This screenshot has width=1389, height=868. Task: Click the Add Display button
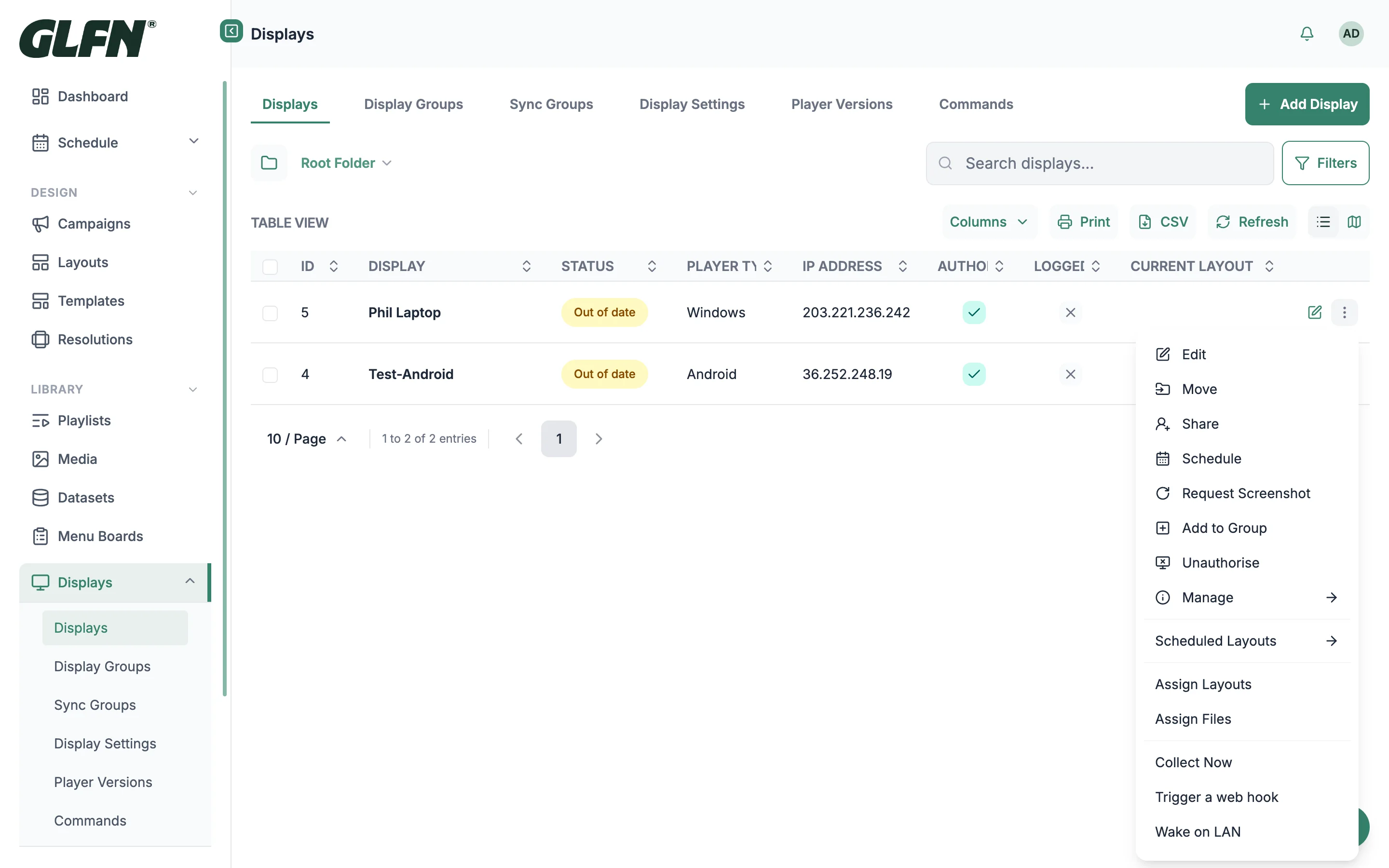click(x=1307, y=104)
